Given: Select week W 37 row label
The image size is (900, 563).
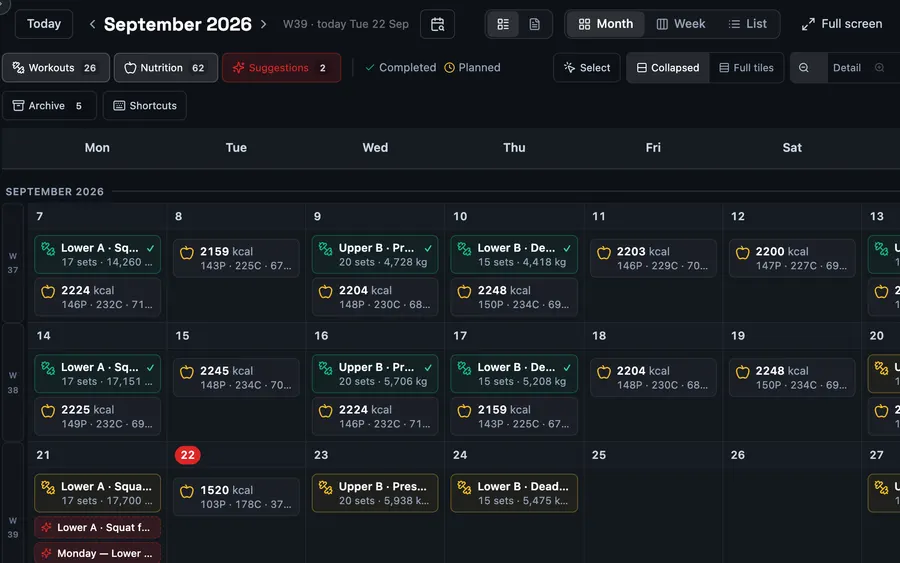Looking at the screenshot, I should [x=13, y=263].
